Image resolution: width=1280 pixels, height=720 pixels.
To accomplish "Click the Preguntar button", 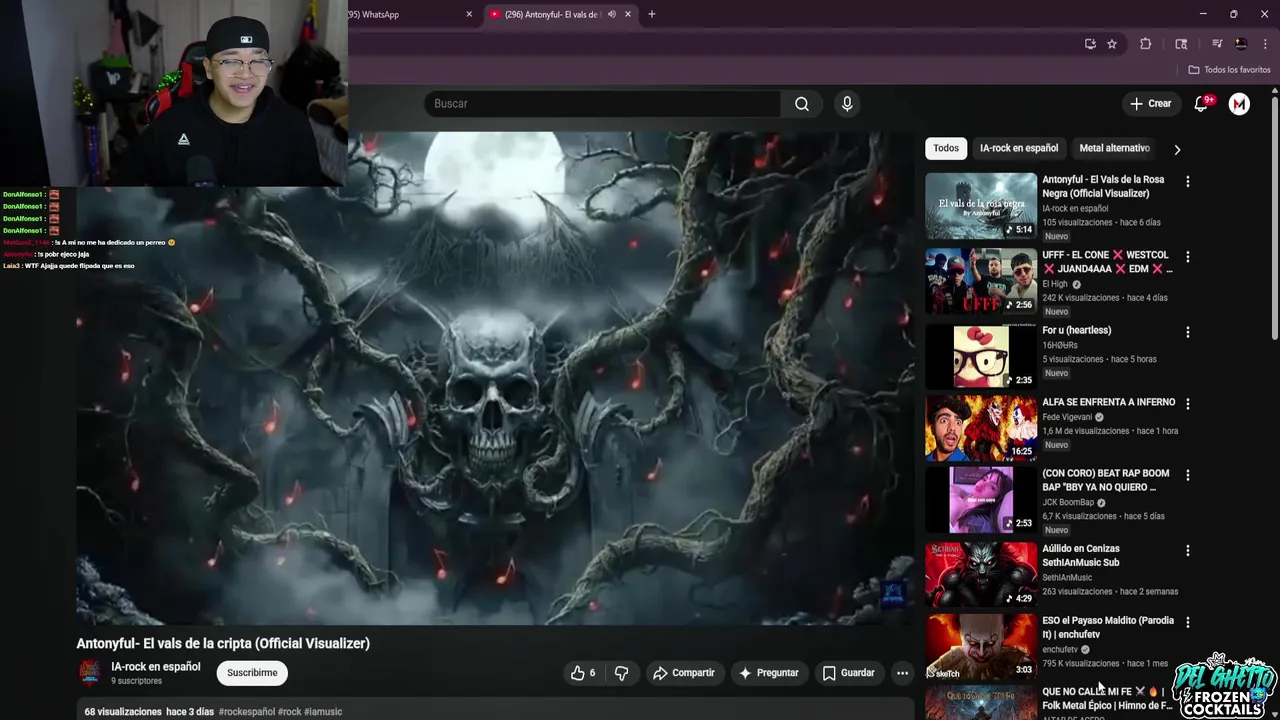I will 768,673.
